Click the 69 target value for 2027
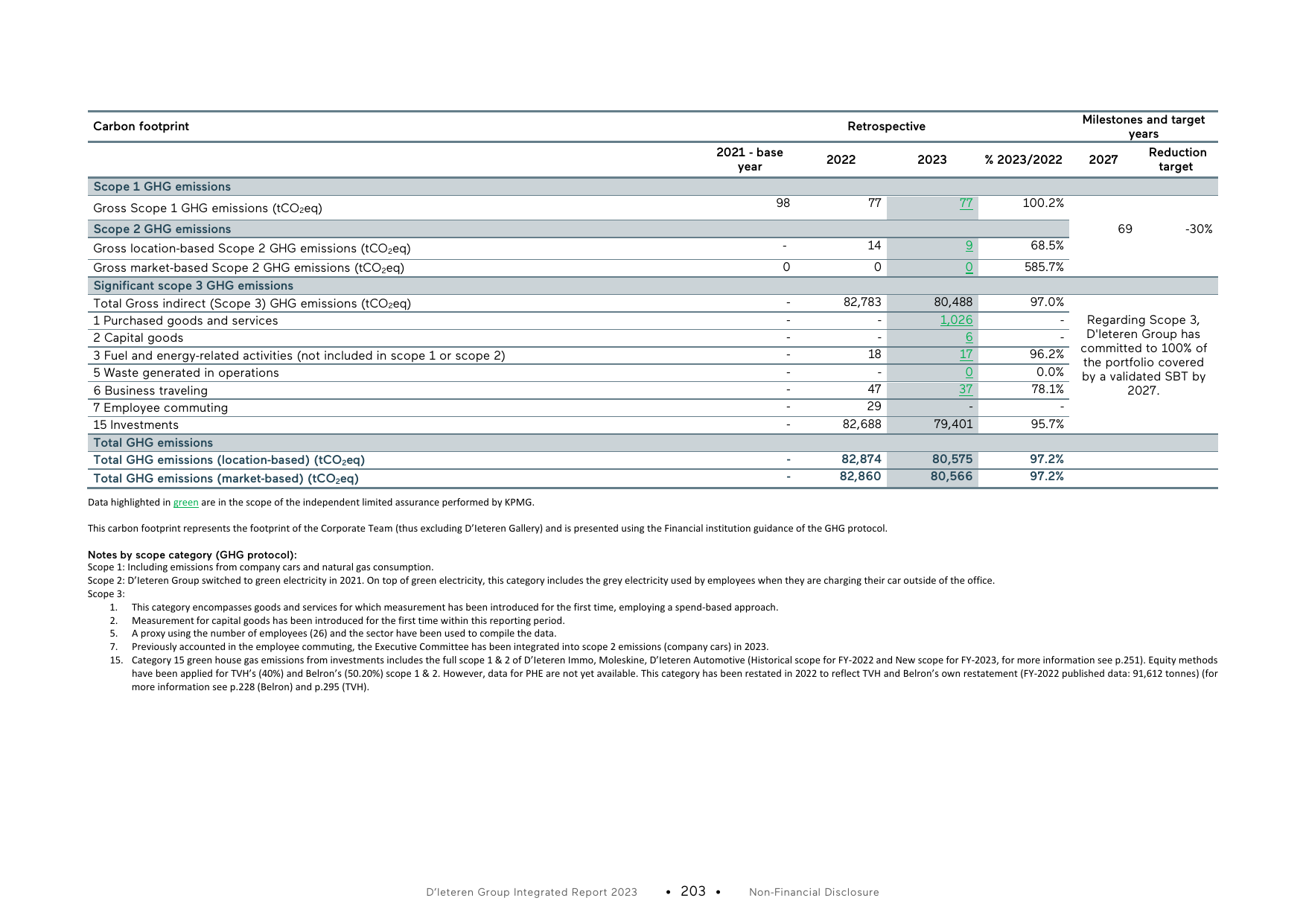The height and width of the screenshot is (924, 1306). point(1125,229)
